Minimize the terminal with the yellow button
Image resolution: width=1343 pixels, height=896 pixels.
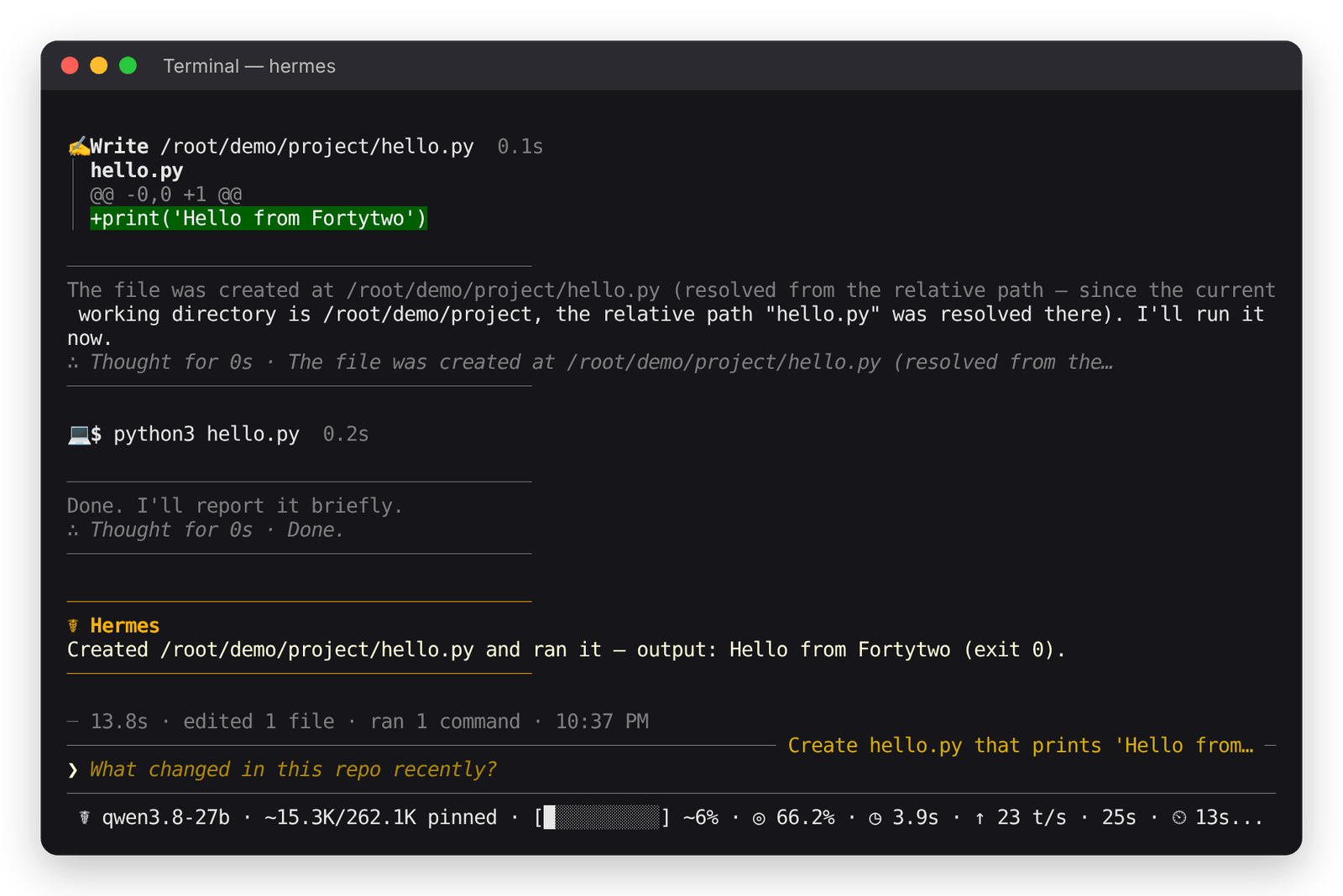click(99, 65)
